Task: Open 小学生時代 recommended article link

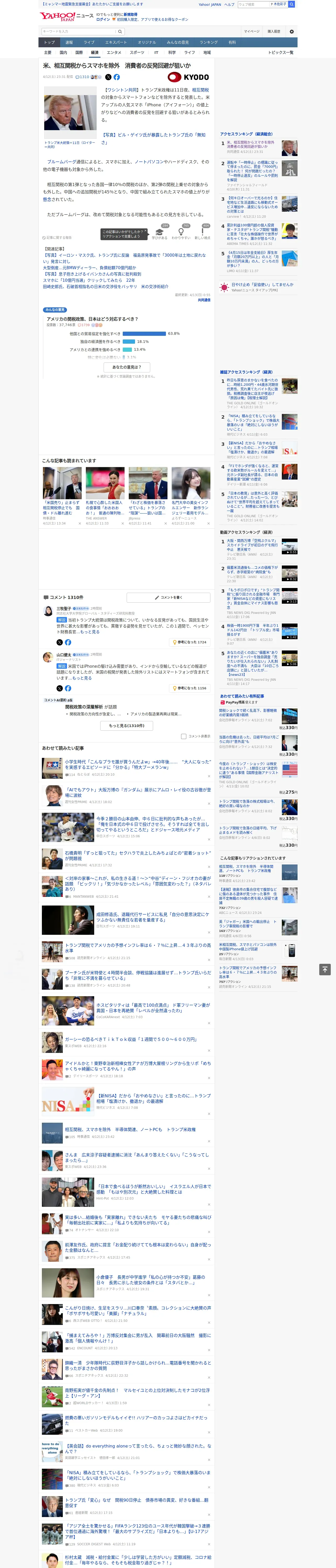Action: (138, 764)
